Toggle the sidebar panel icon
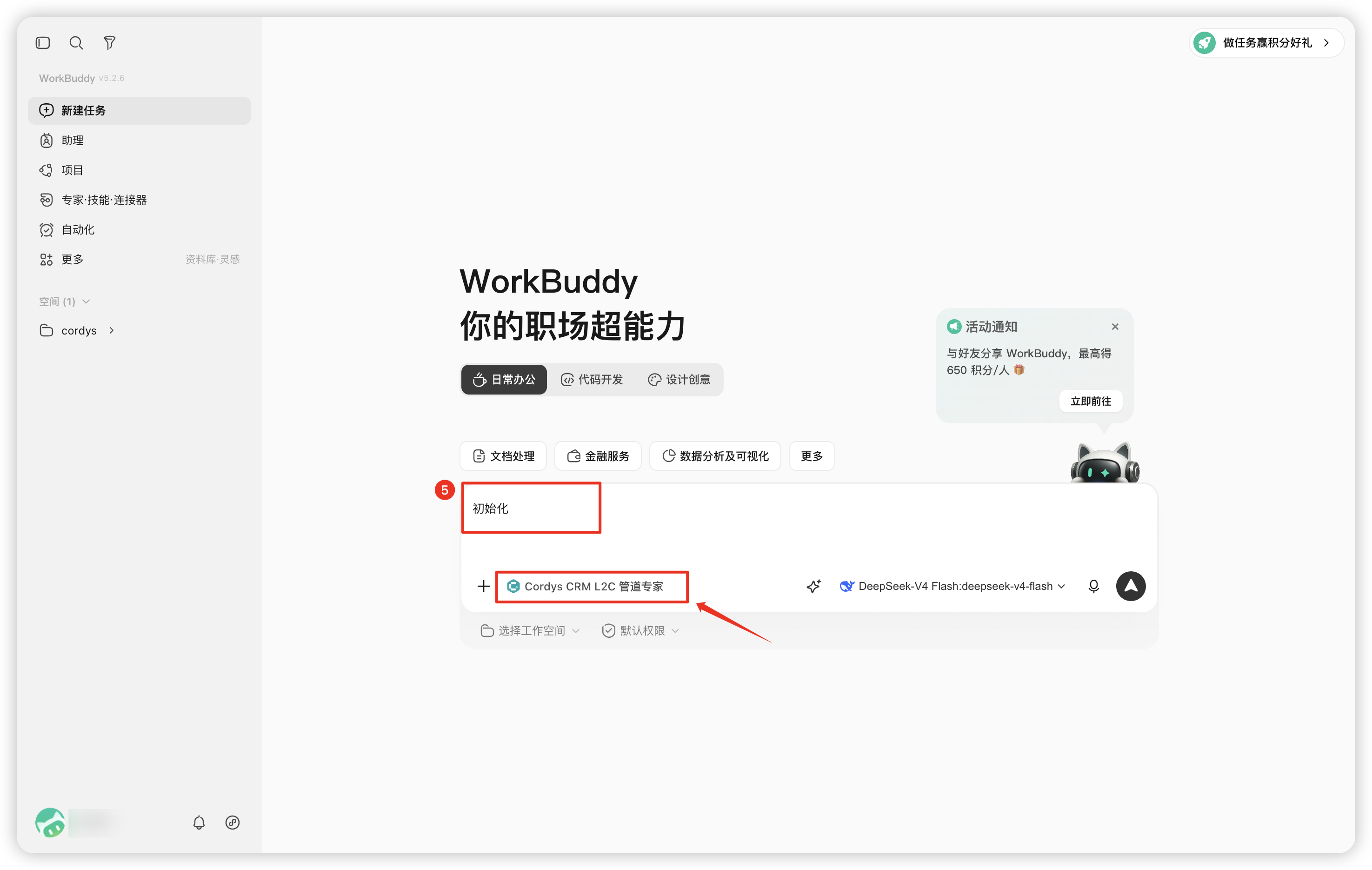 click(43, 43)
